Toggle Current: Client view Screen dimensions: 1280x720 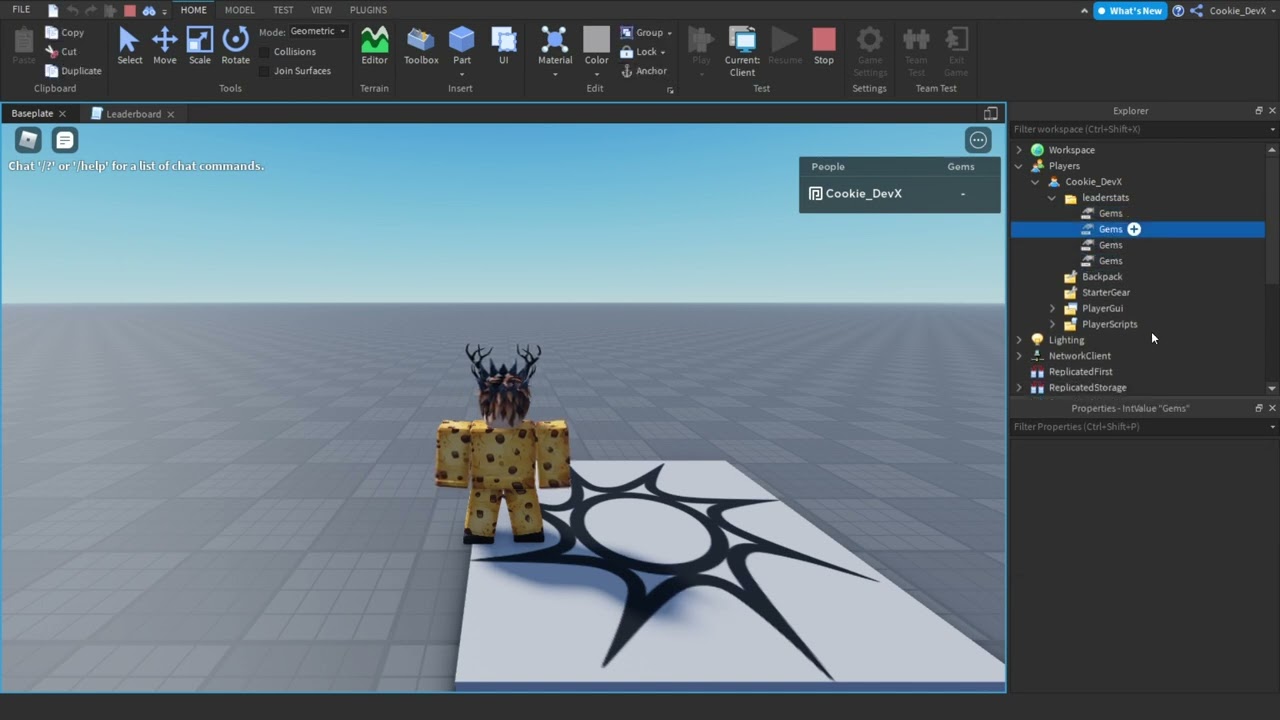pyautogui.click(x=742, y=52)
